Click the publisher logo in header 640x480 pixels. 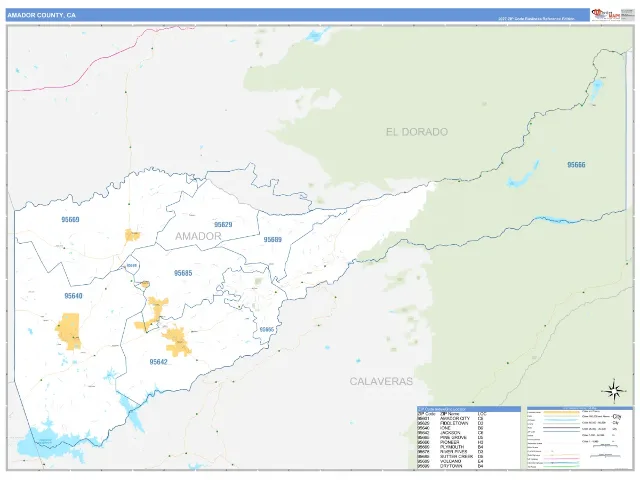click(x=606, y=15)
